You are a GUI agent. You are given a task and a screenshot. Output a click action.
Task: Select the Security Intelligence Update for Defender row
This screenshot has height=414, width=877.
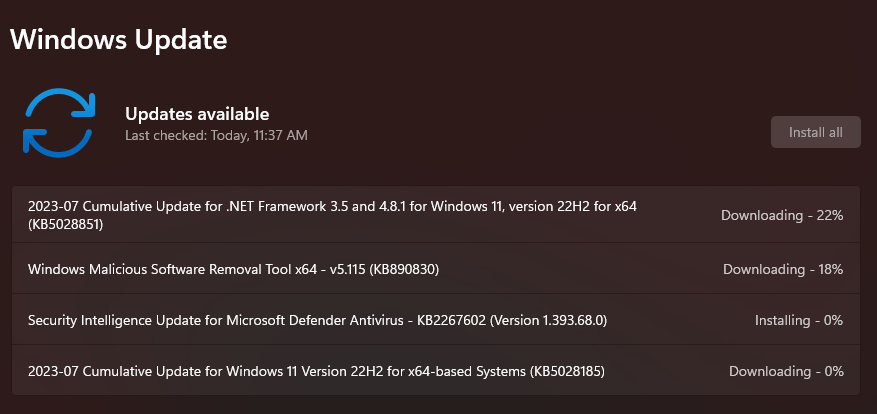[436, 319]
